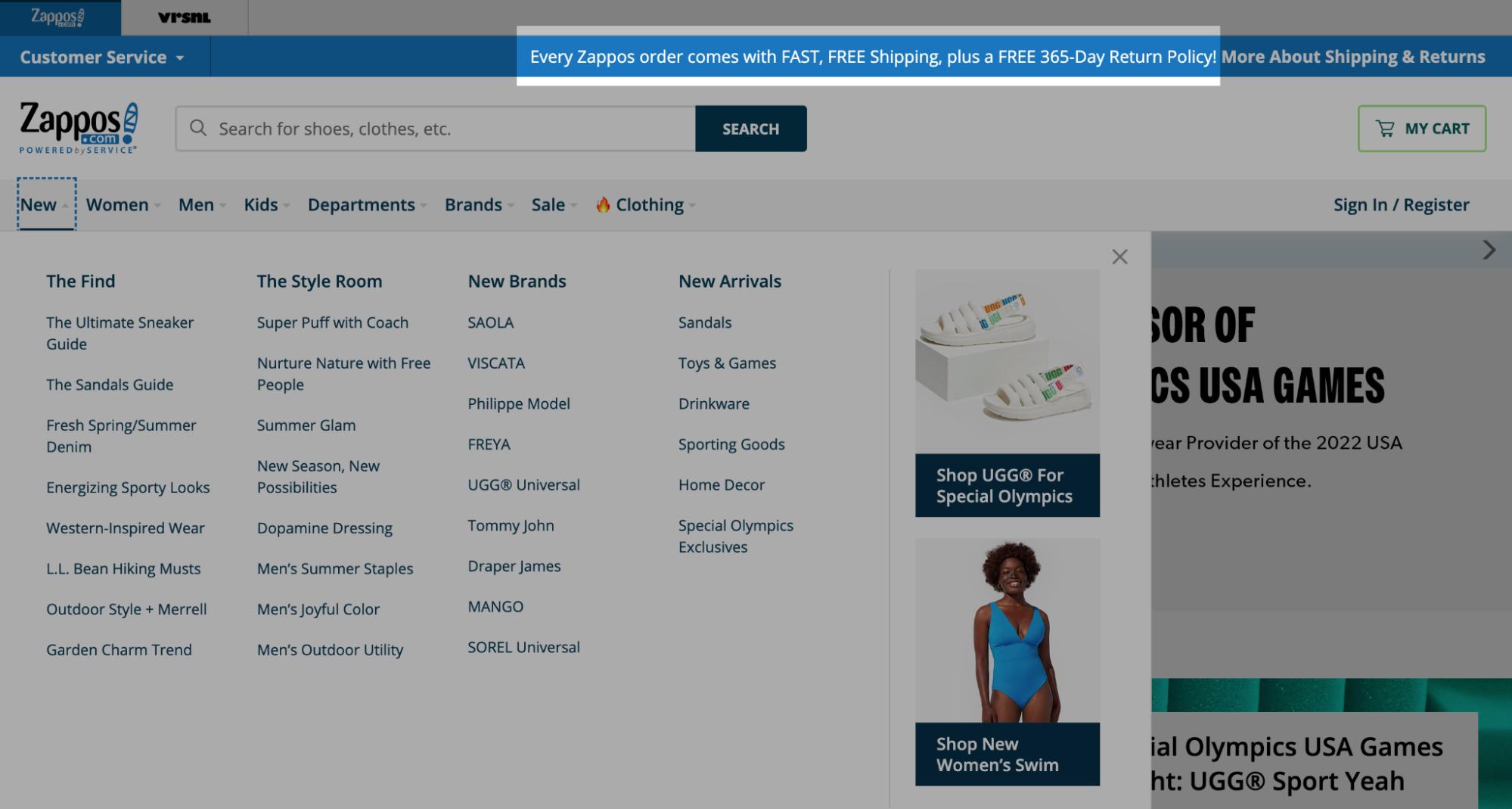The height and width of the screenshot is (809, 1512).
Task: Select the UGG Universal brand link
Action: pyautogui.click(x=523, y=484)
